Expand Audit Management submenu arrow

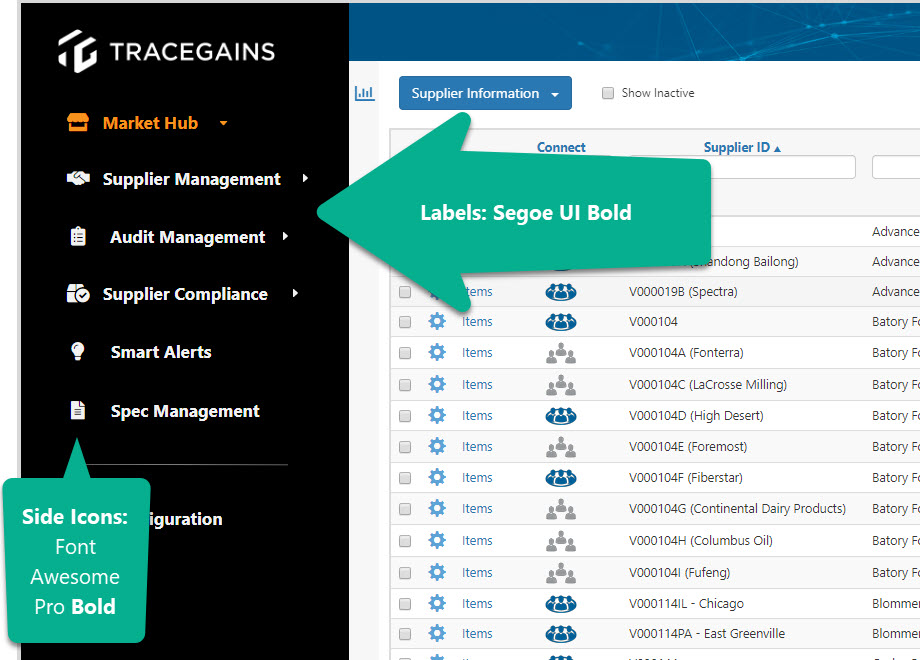286,236
